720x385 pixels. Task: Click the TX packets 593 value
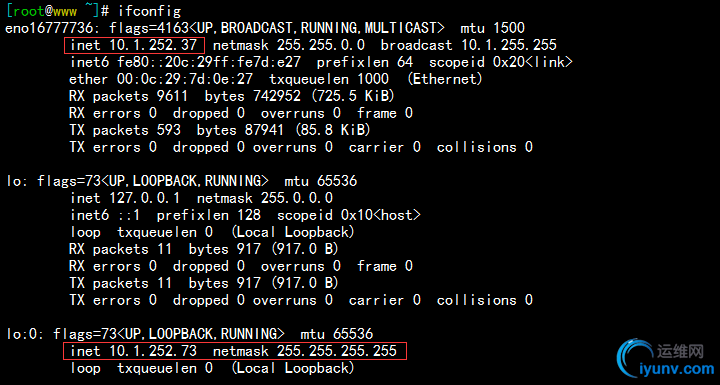click(x=125, y=130)
